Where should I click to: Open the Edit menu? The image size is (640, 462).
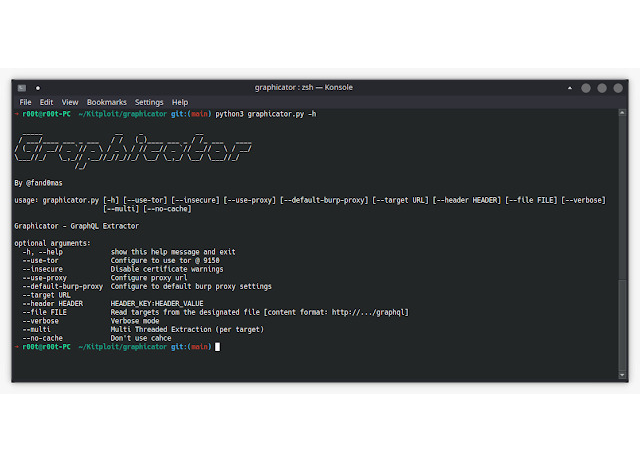(x=46, y=102)
